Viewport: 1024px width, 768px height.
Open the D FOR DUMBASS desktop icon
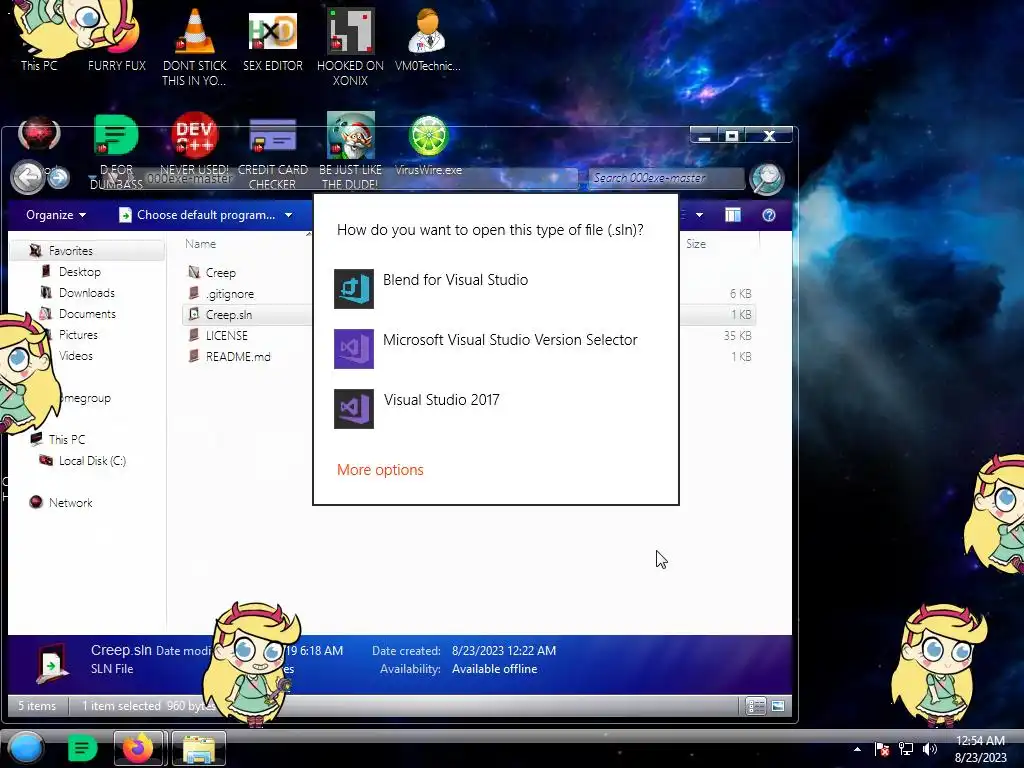point(116,150)
